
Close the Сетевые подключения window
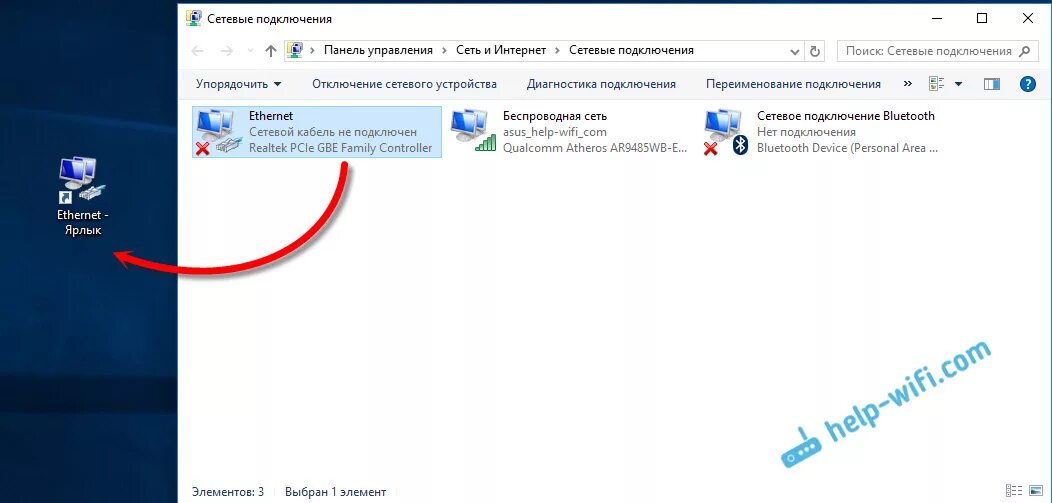coord(1028,18)
